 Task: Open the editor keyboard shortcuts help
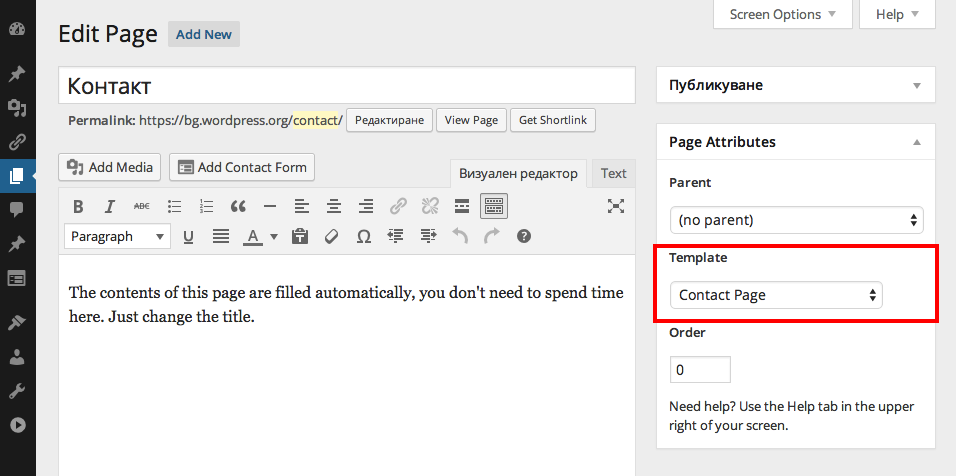point(523,236)
